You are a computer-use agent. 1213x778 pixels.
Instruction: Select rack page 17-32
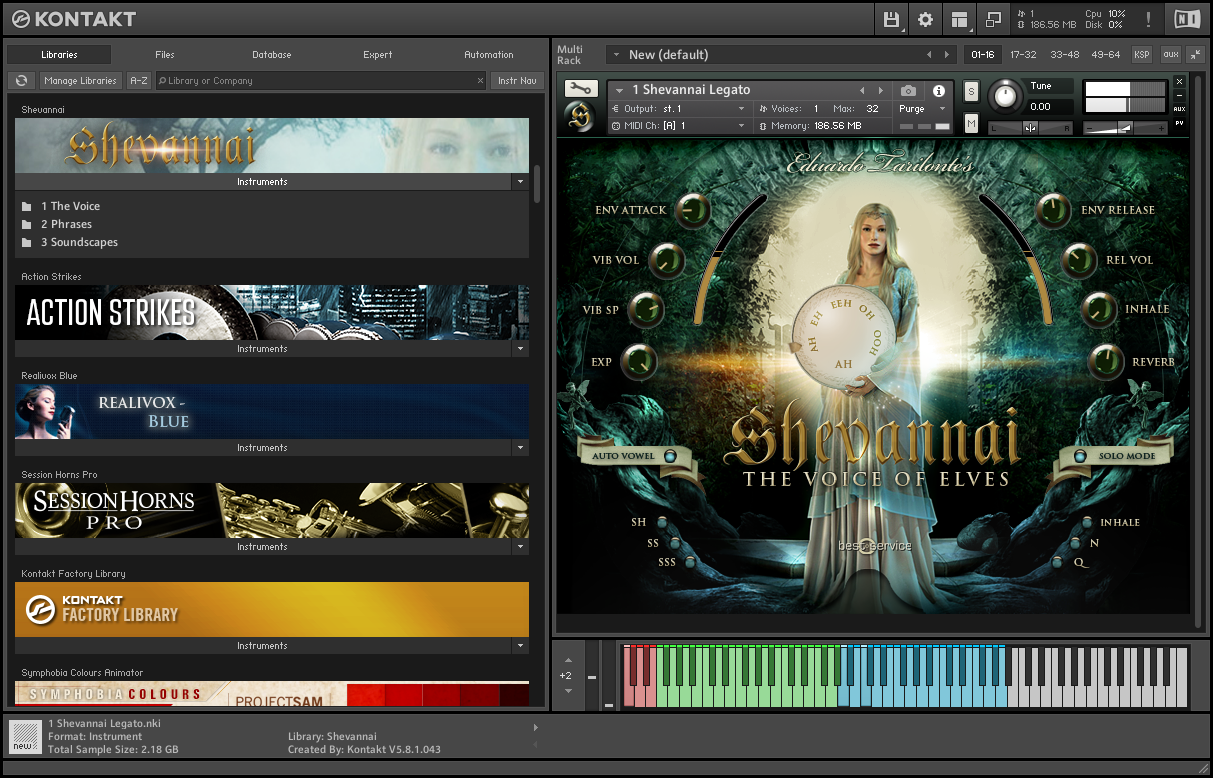coord(1023,54)
